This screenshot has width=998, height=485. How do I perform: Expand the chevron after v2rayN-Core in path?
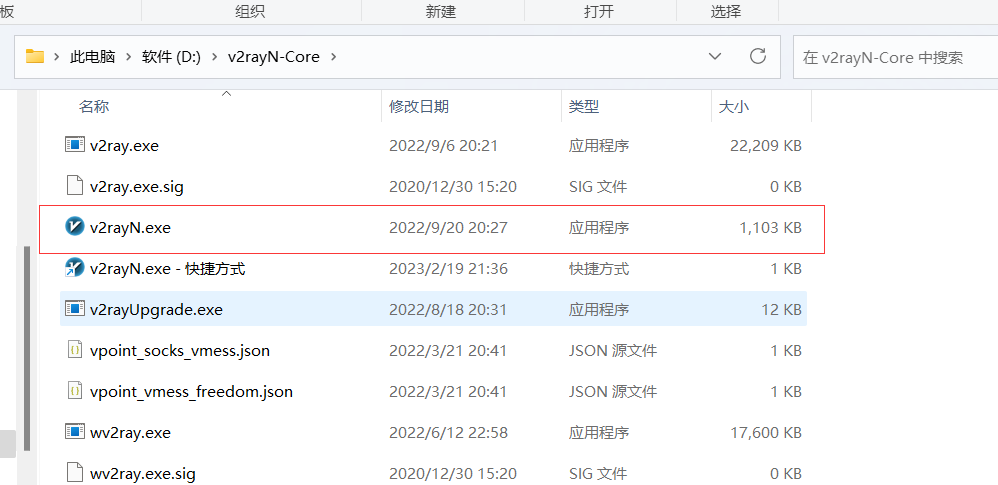[334, 57]
